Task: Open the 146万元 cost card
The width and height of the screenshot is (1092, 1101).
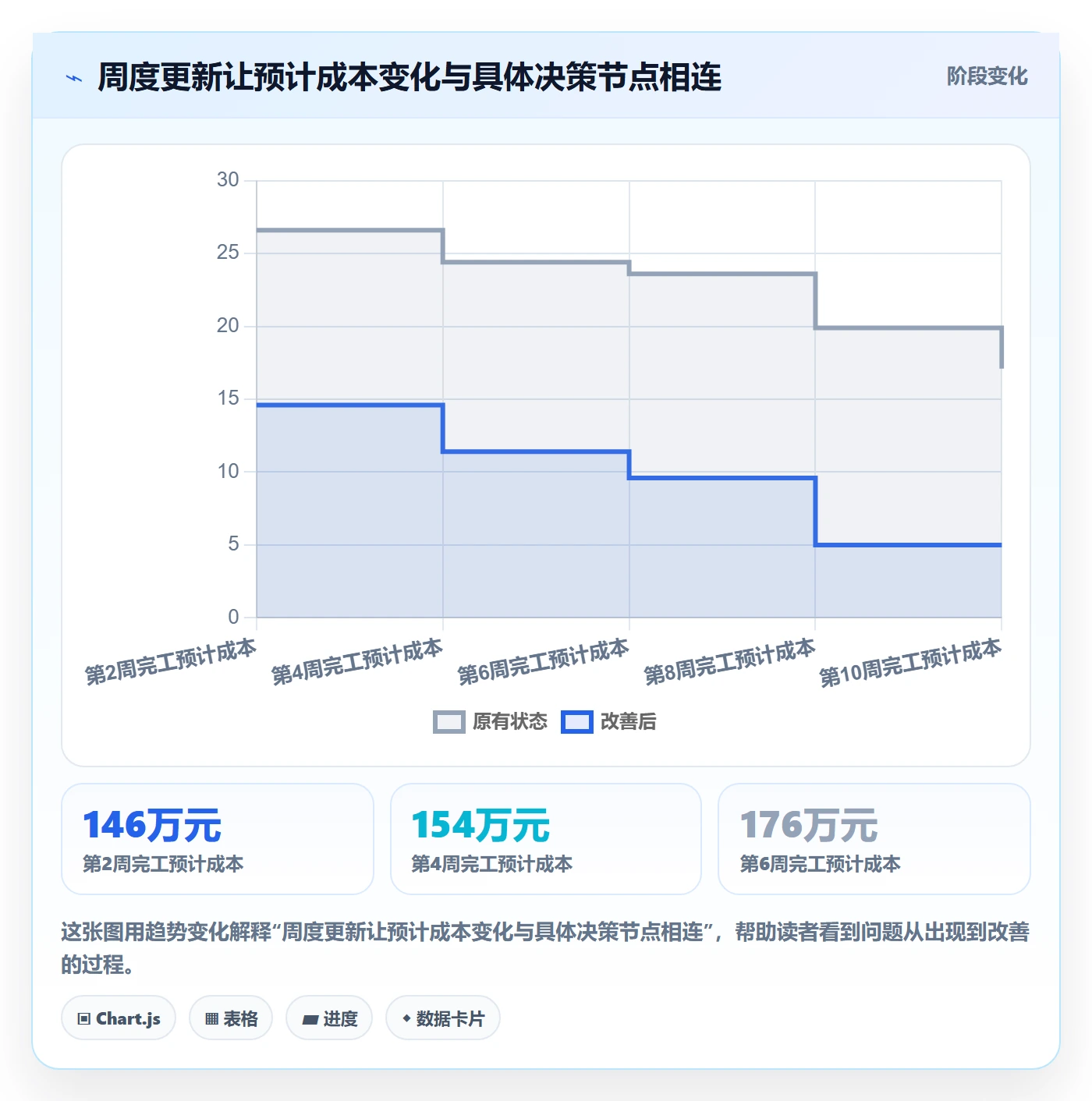Action: 218,839
